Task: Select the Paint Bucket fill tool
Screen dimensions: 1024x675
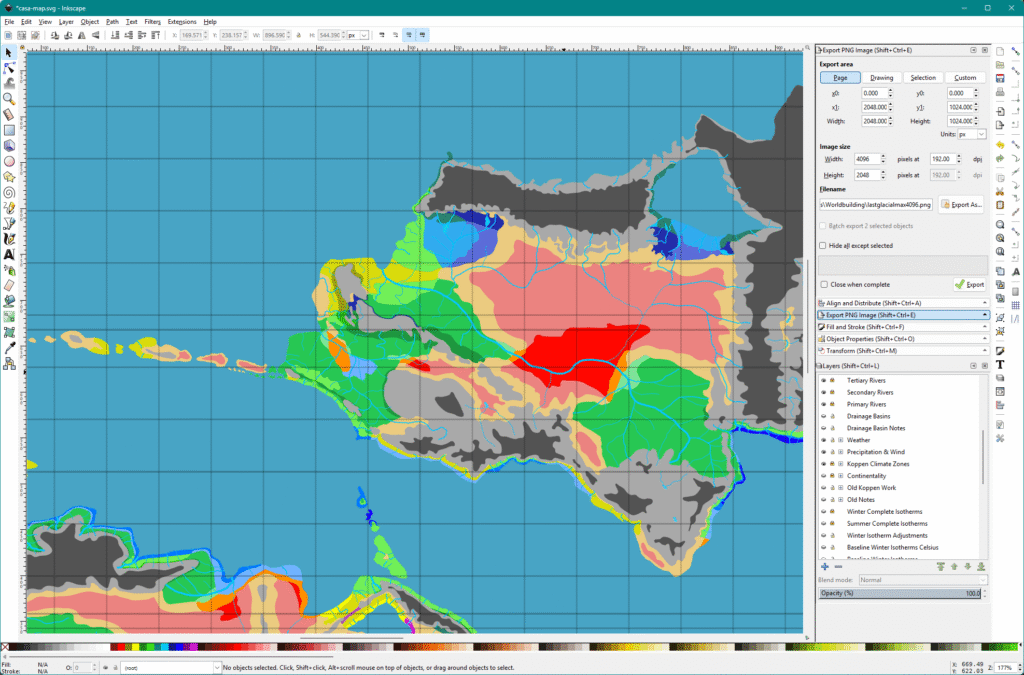Action: tap(9, 302)
